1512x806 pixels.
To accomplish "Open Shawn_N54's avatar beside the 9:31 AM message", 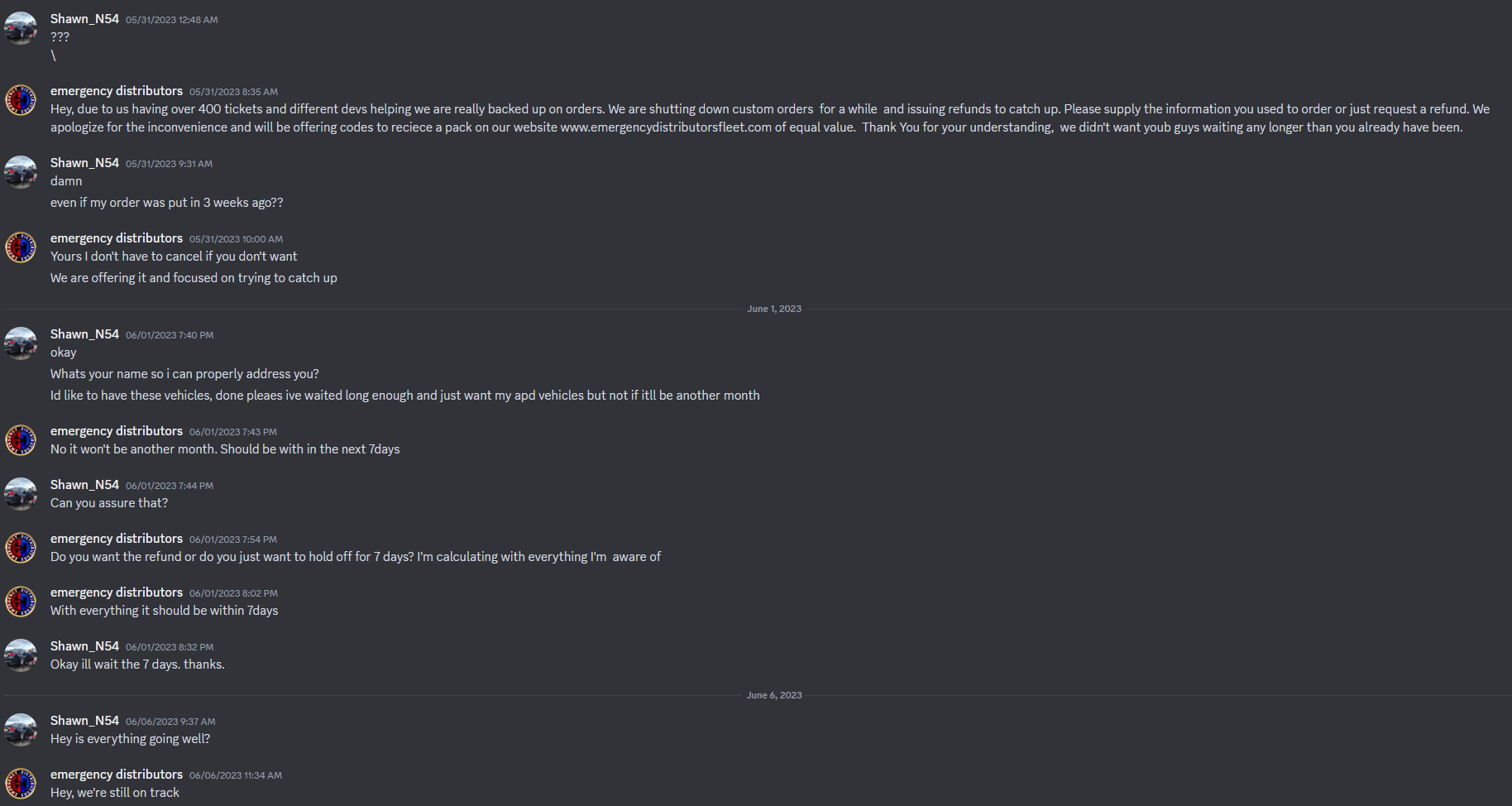I will (21, 172).
